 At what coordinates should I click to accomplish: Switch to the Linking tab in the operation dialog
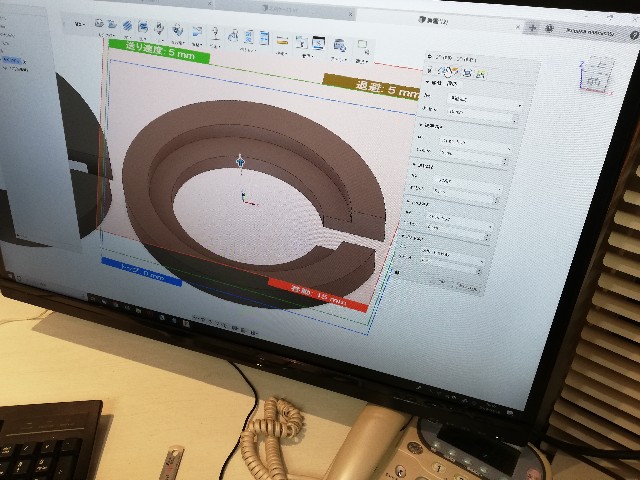(x=481, y=75)
